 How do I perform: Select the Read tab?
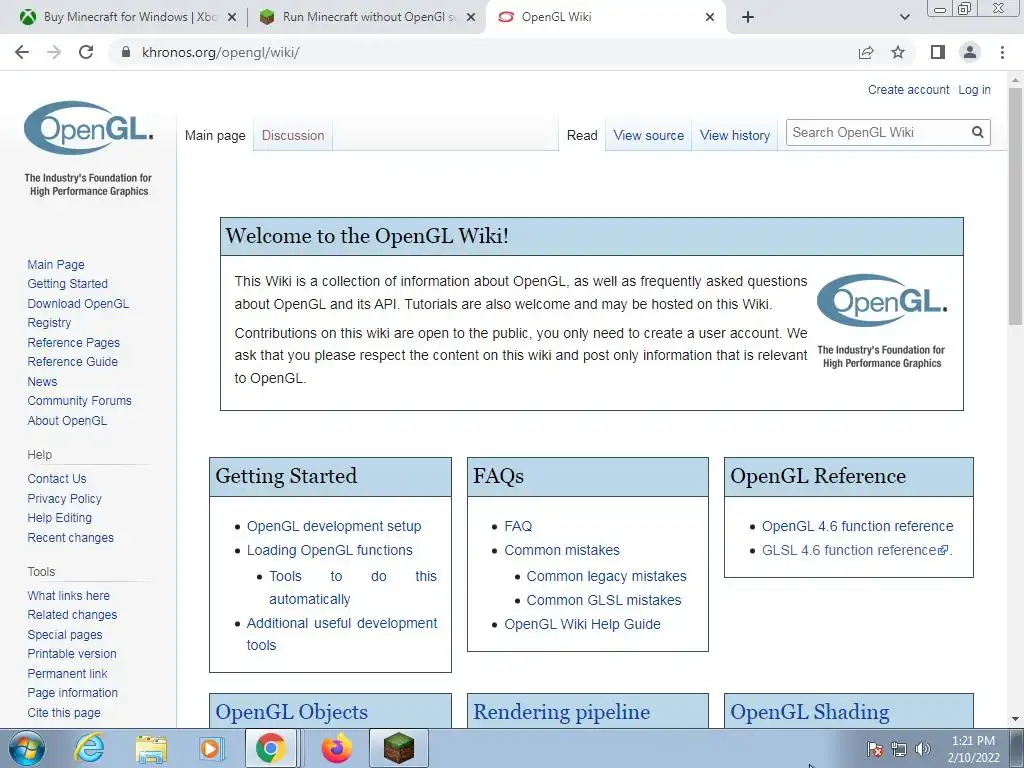coord(582,135)
